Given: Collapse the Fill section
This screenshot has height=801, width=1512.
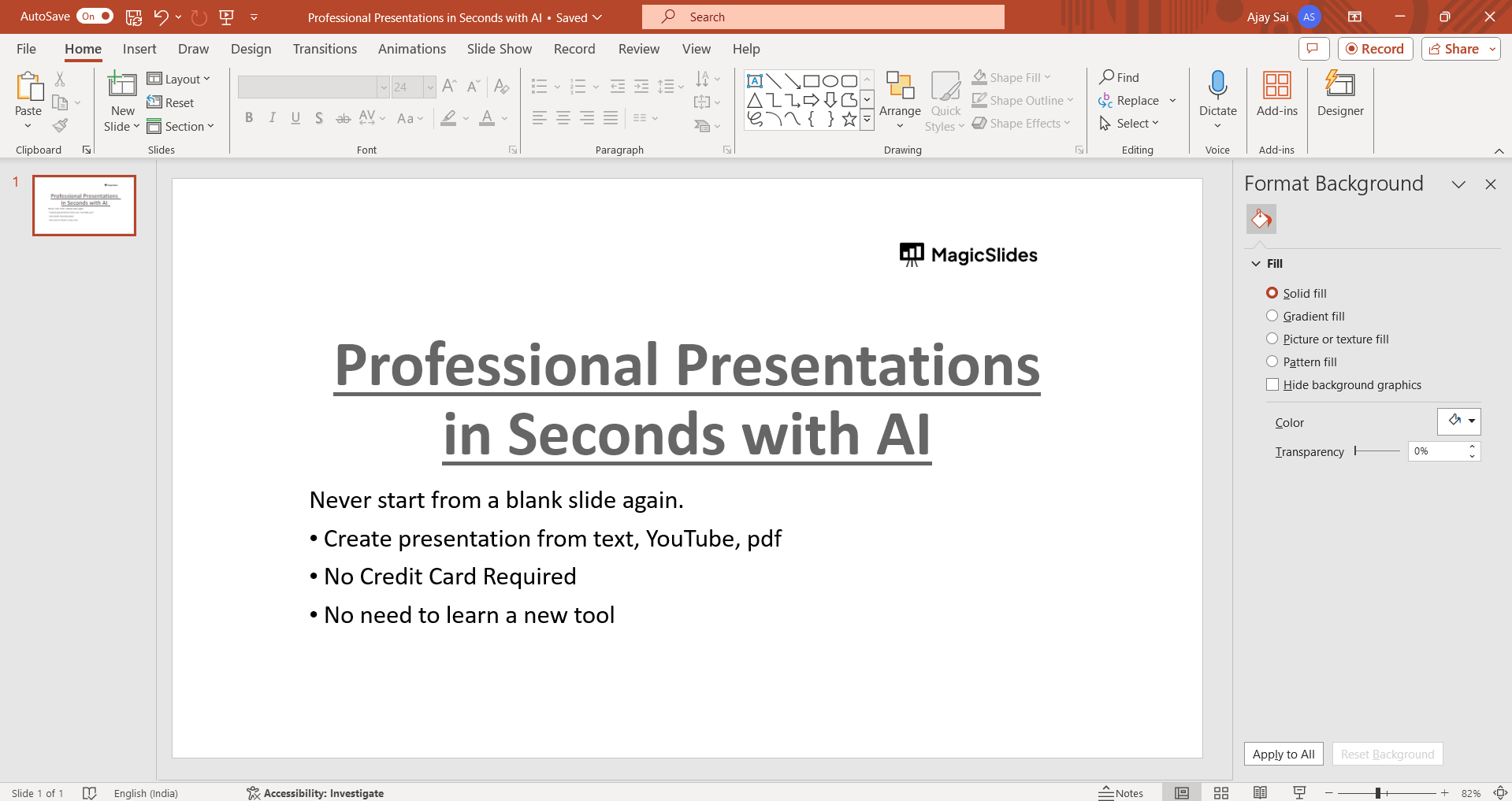Looking at the screenshot, I should point(1256,264).
